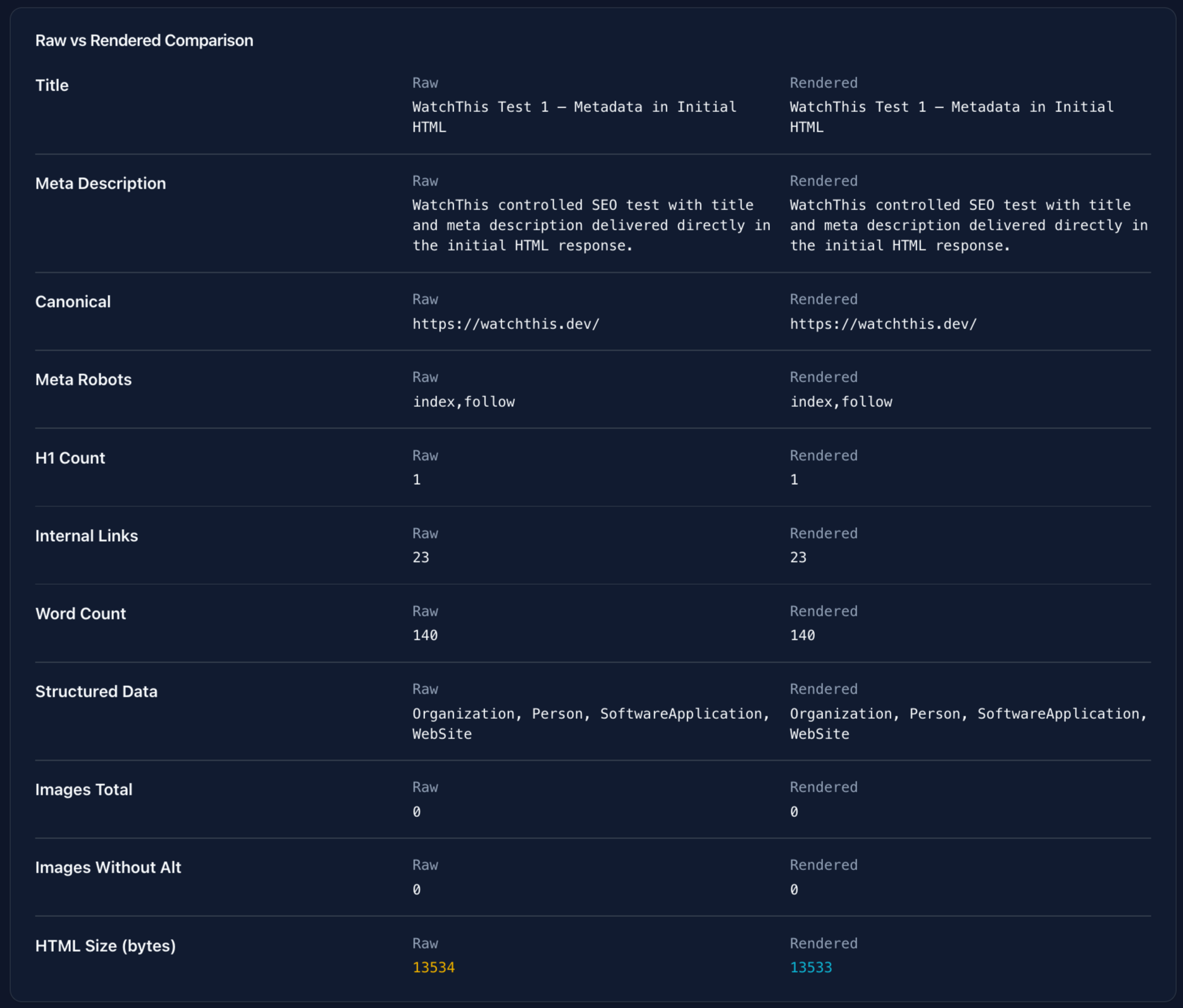This screenshot has width=1183, height=1008.
Task: Select the rendered Structured Data types list
Action: coord(969,724)
